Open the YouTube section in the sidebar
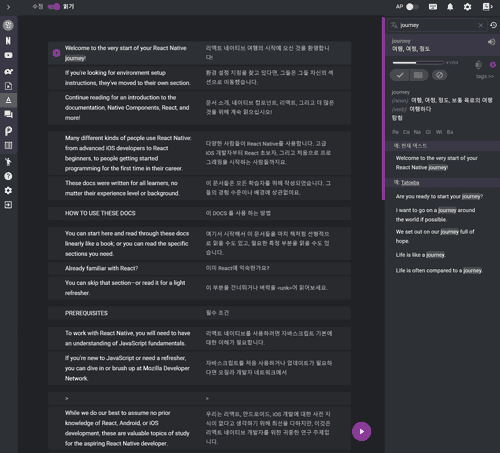 (8, 55)
